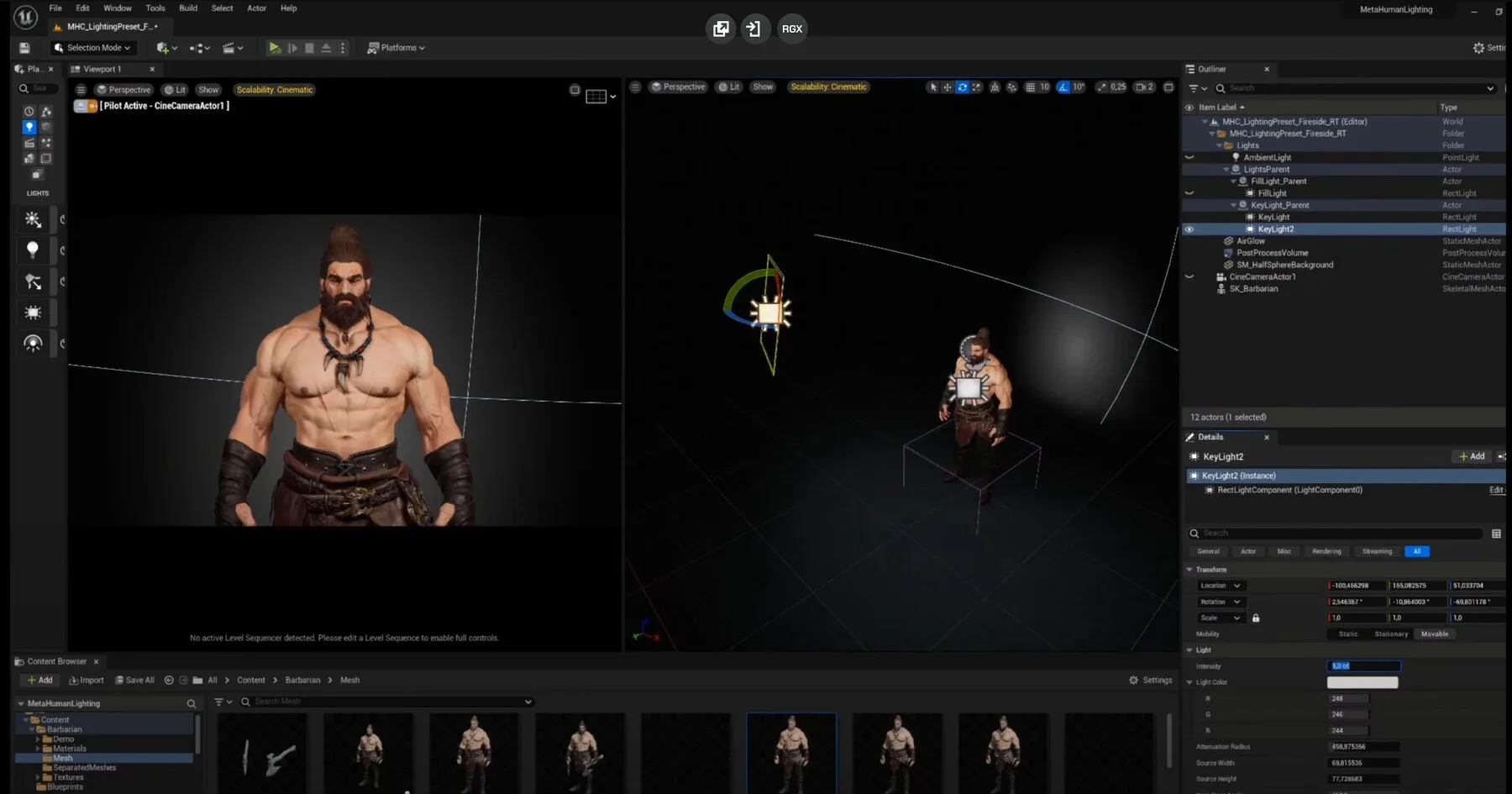This screenshot has height=794, width=1512.
Task: Toggle visibility of CineCameraActor1 in Outliner
Action: 1189,276
